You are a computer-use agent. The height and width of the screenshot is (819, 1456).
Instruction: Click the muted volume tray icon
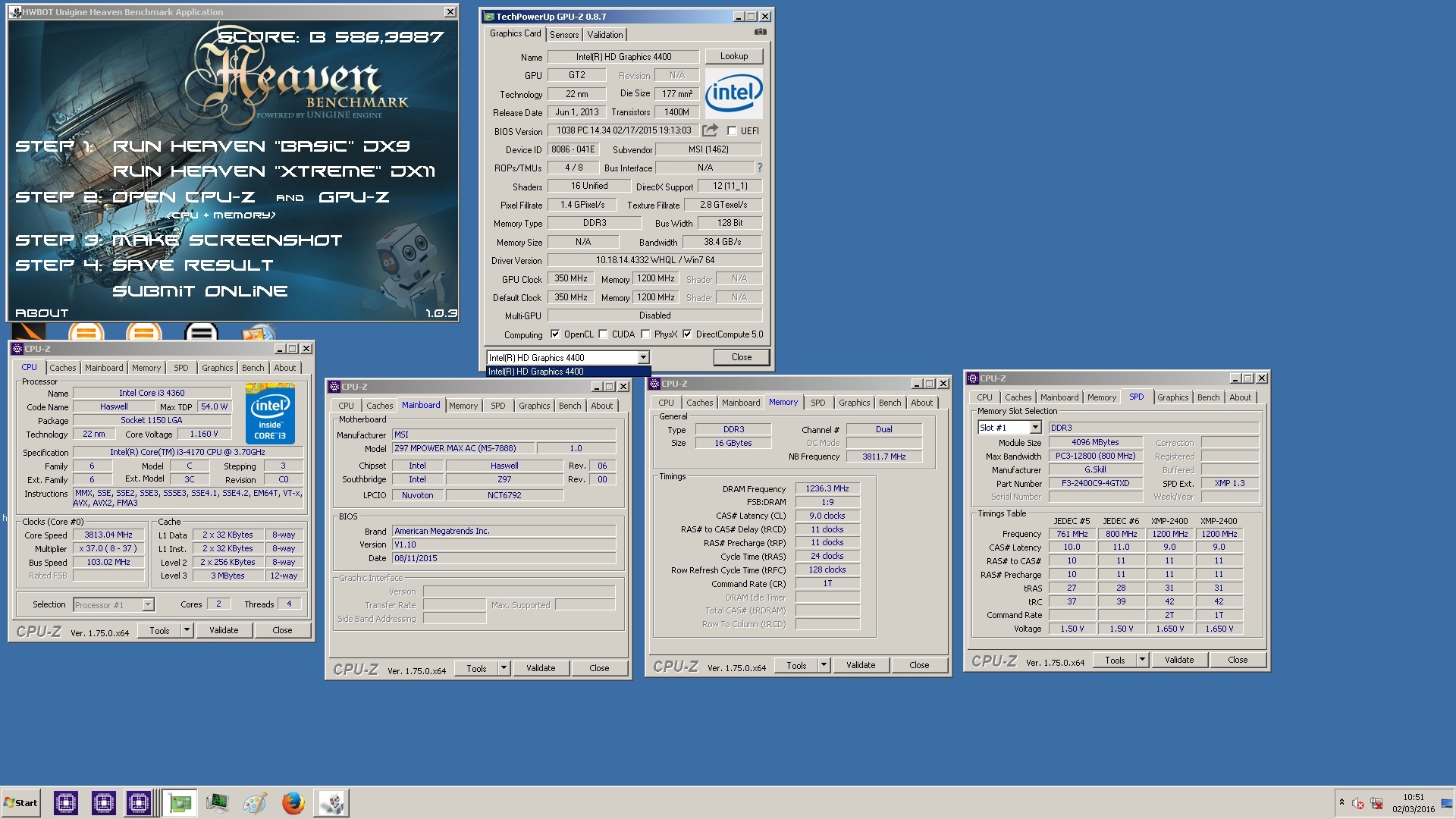pyautogui.click(x=1358, y=803)
